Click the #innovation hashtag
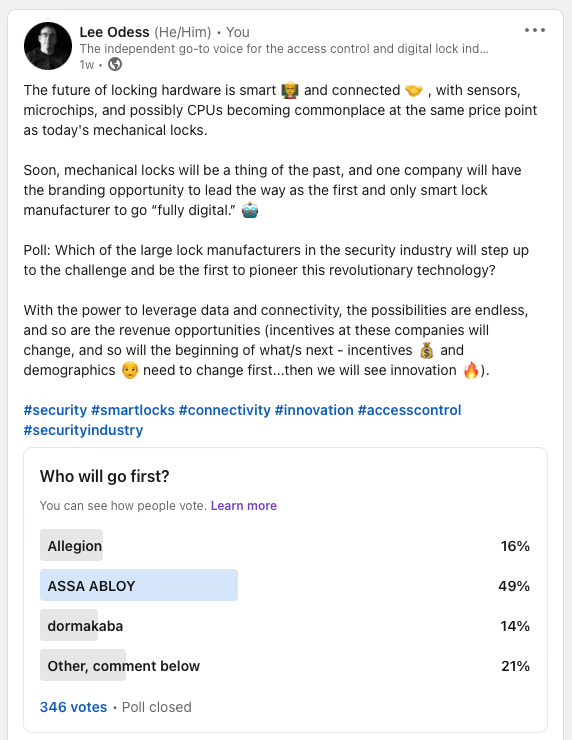This screenshot has height=740, width=572. 314,410
